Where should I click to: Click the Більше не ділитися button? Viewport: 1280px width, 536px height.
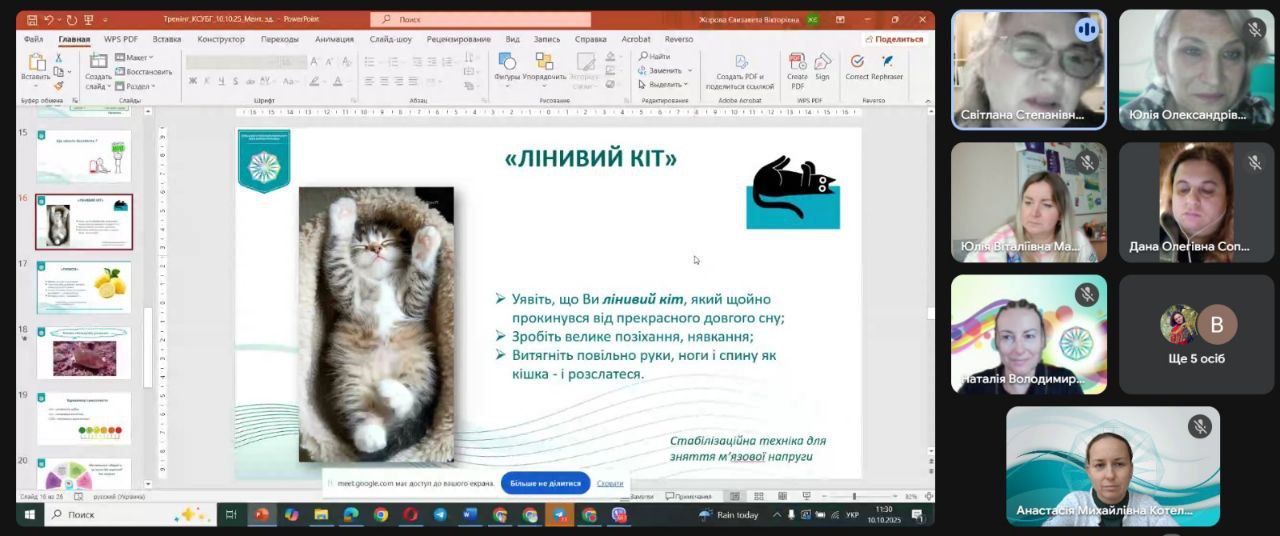coord(545,483)
